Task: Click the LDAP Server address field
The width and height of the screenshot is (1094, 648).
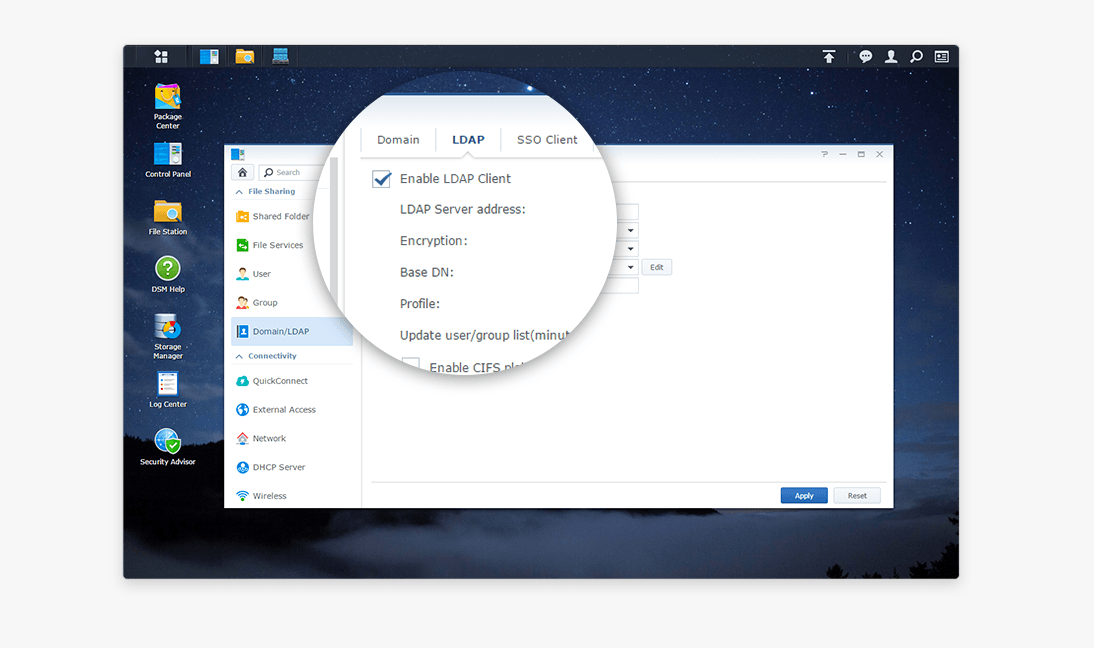Action: tap(626, 211)
